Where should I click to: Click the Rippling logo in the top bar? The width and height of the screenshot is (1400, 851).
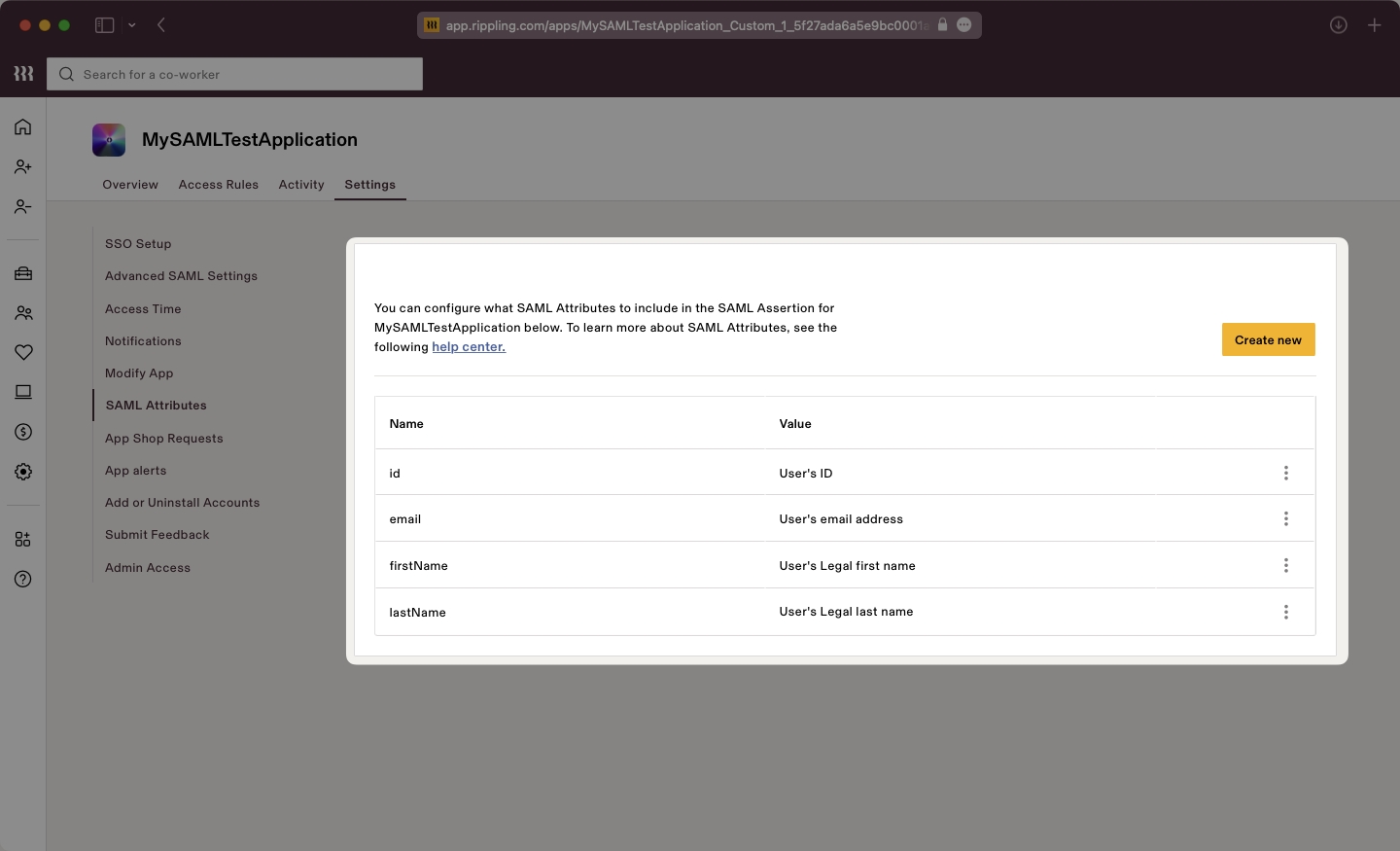point(22,73)
